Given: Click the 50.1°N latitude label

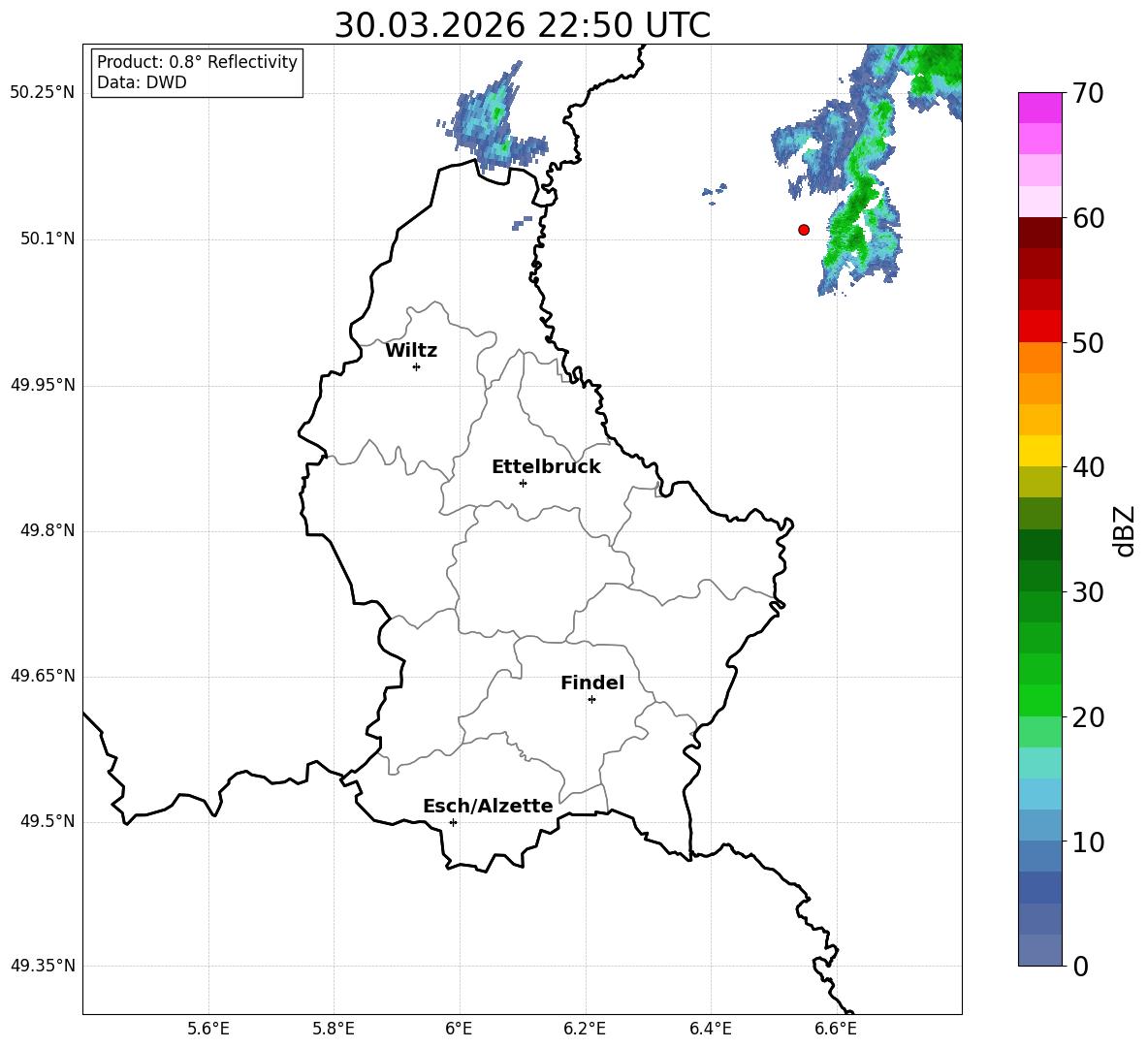Looking at the screenshot, I should (x=48, y=238).
